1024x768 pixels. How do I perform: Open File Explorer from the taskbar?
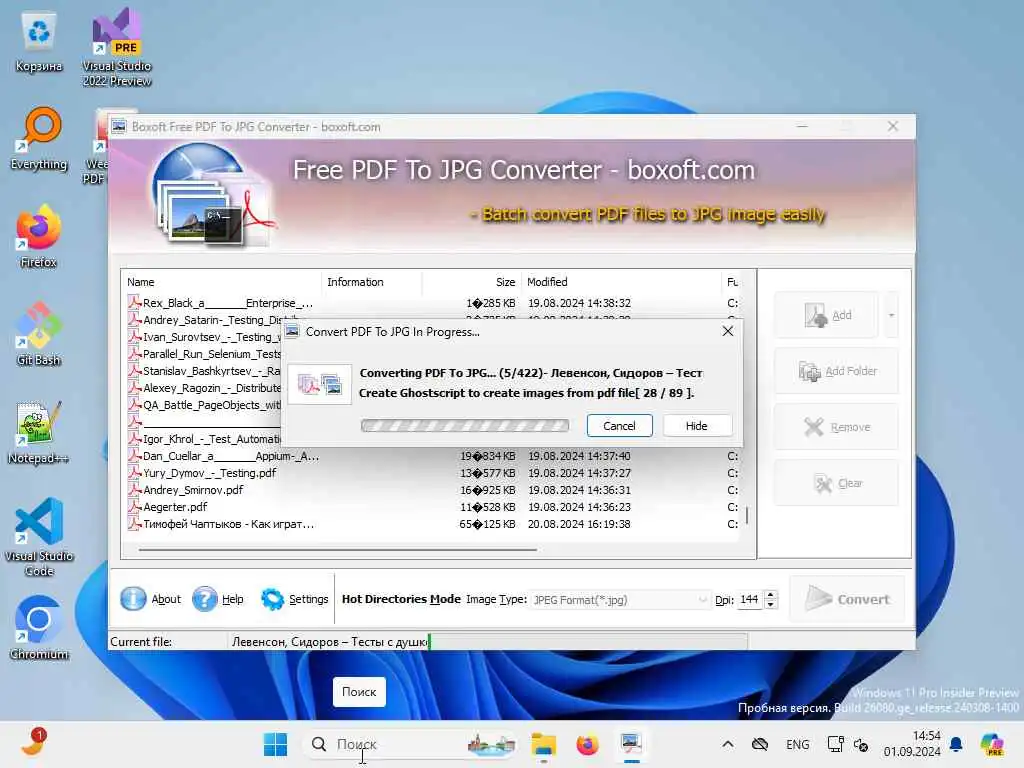[x=543, y=744]
